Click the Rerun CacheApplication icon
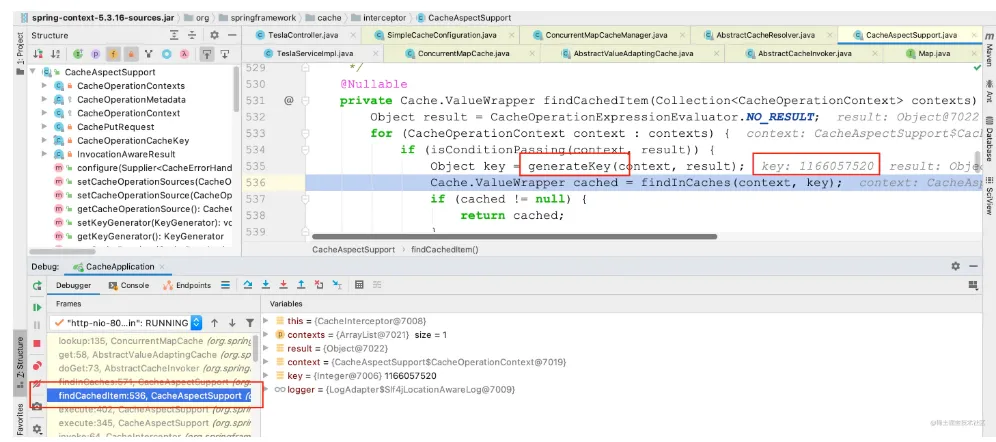This screenshot has height=442, width=996. [37, 286]
